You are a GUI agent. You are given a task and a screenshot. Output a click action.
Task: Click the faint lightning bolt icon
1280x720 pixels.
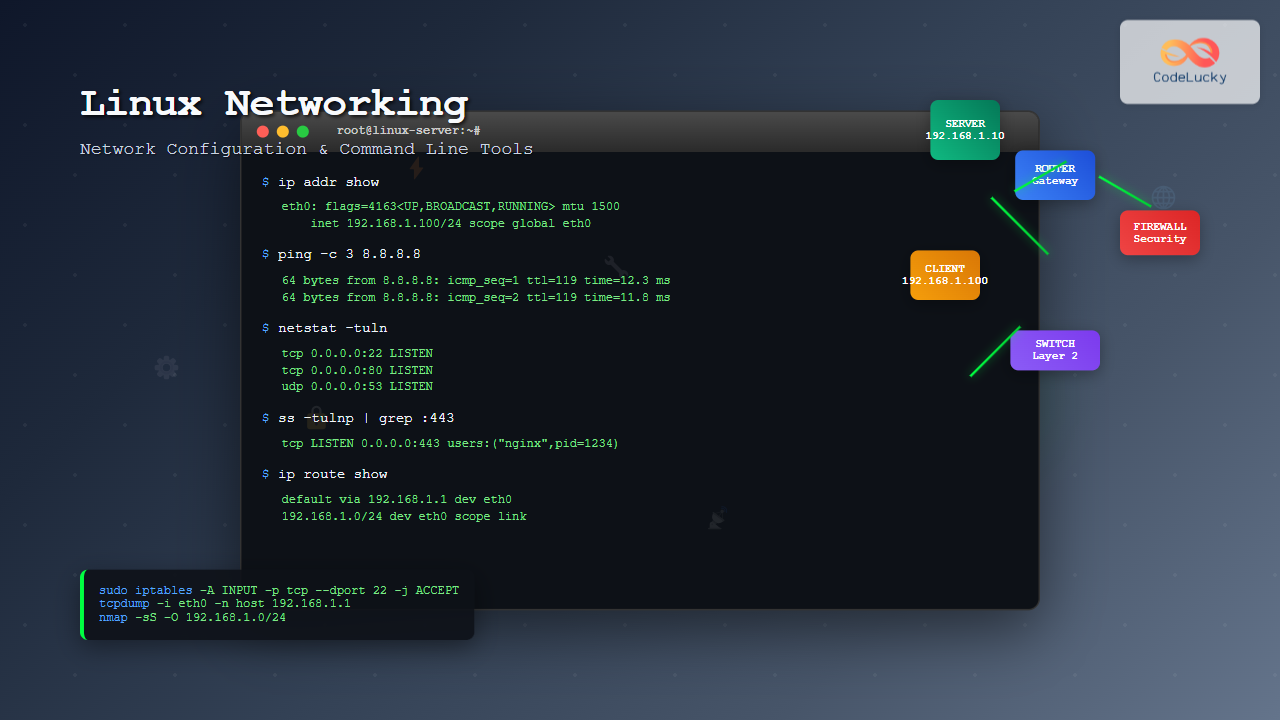coord(416,167)
